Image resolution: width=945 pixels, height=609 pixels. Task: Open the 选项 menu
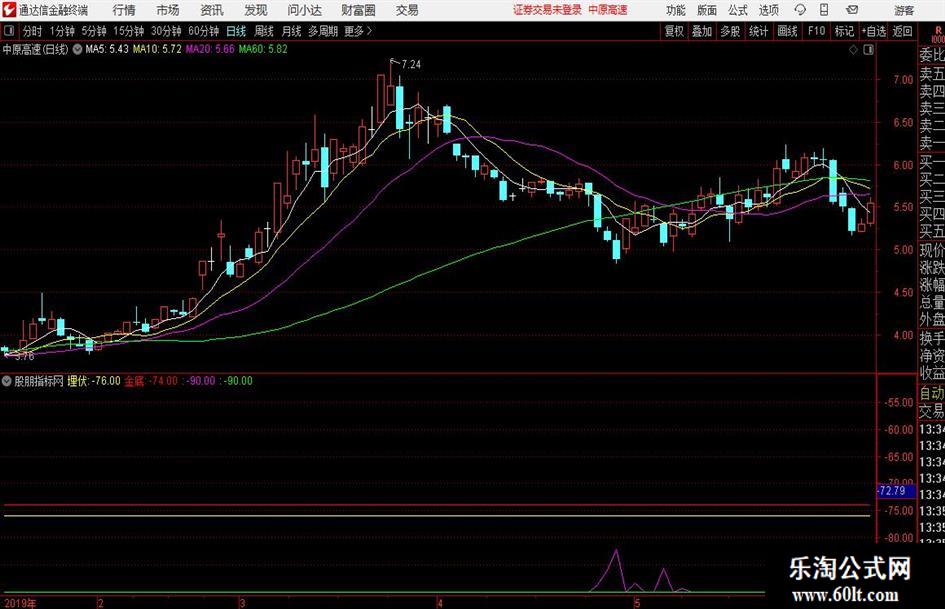[768, 10]
